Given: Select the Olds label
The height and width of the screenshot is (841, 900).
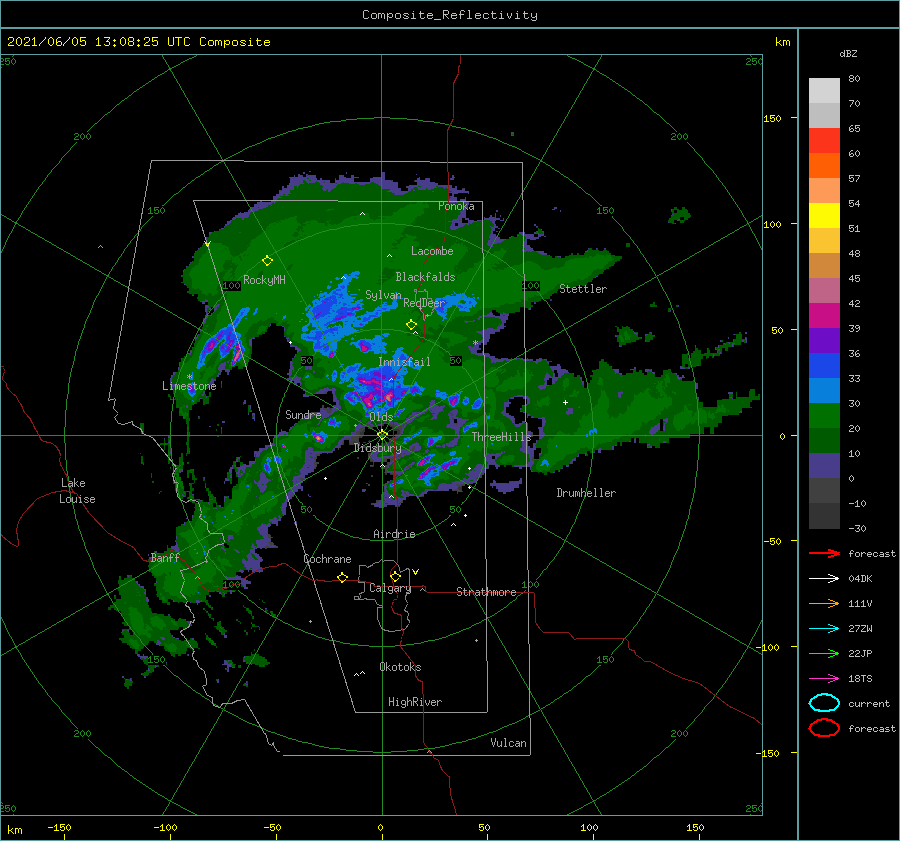Looking at the screenshot, I should (x=381, y=417).
